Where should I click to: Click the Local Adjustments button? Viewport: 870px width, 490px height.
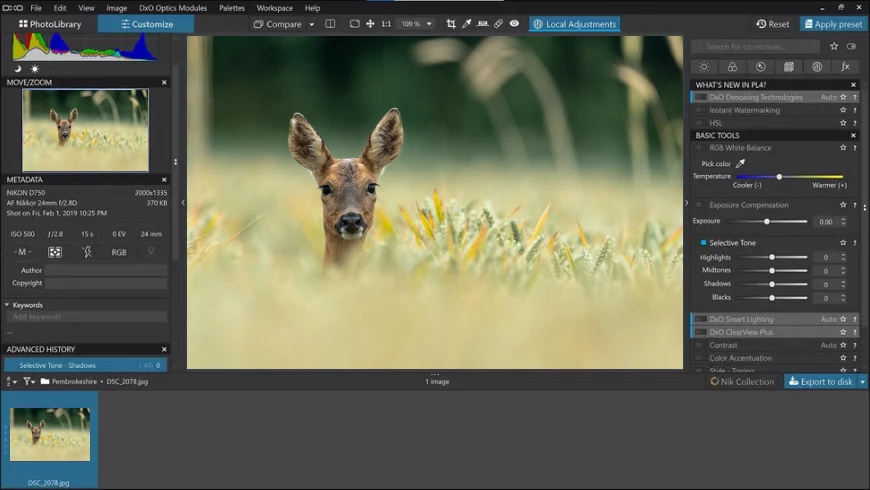575,24
